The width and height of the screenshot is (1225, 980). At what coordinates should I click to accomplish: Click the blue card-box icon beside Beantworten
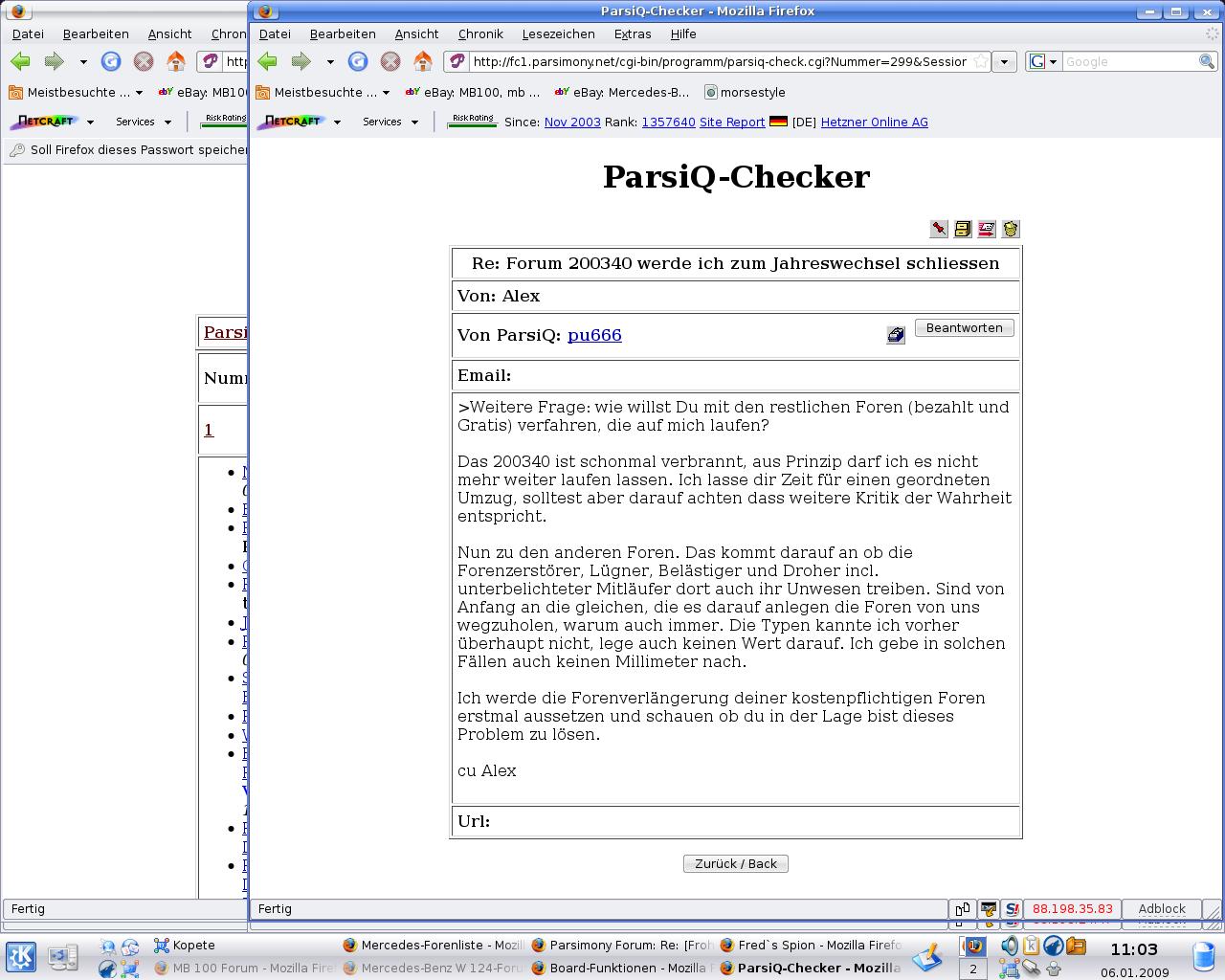coord(895,335)
